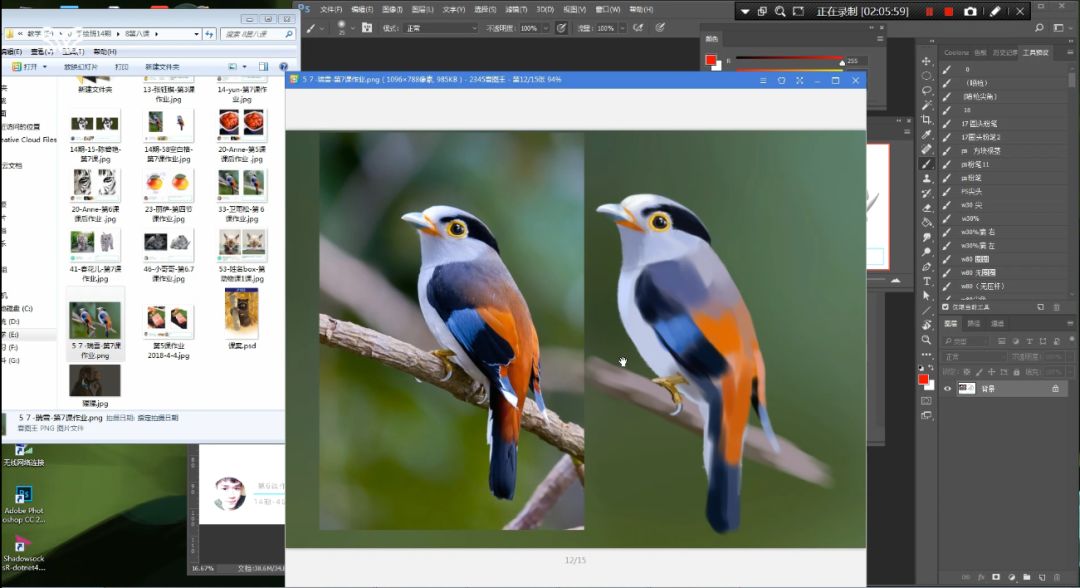Switch to the Layers tab

pyautogui.click(x=951, y=324)
